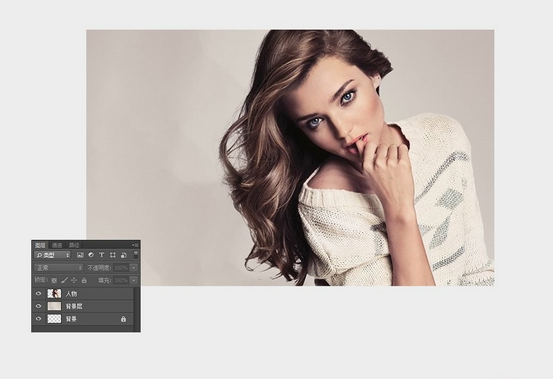Hide the 背景层 layer with eye icon
Viewport: 553px width, 379px height.
click(38, 306)
